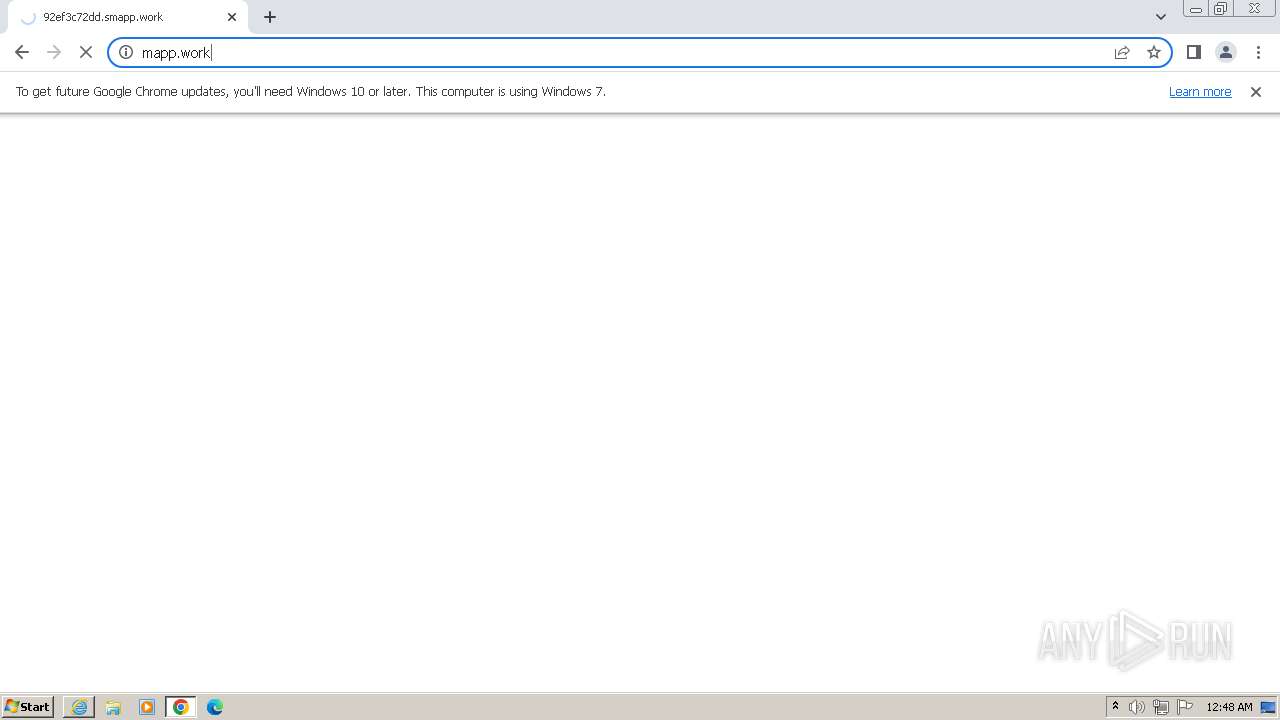Launch Internet Explorer from taskbar

pyautogui.click(x=79, y=707)
